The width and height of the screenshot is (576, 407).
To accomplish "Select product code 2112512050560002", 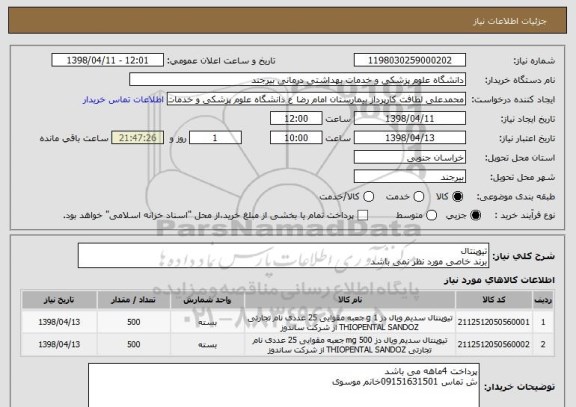I will (x=494, y=345).
